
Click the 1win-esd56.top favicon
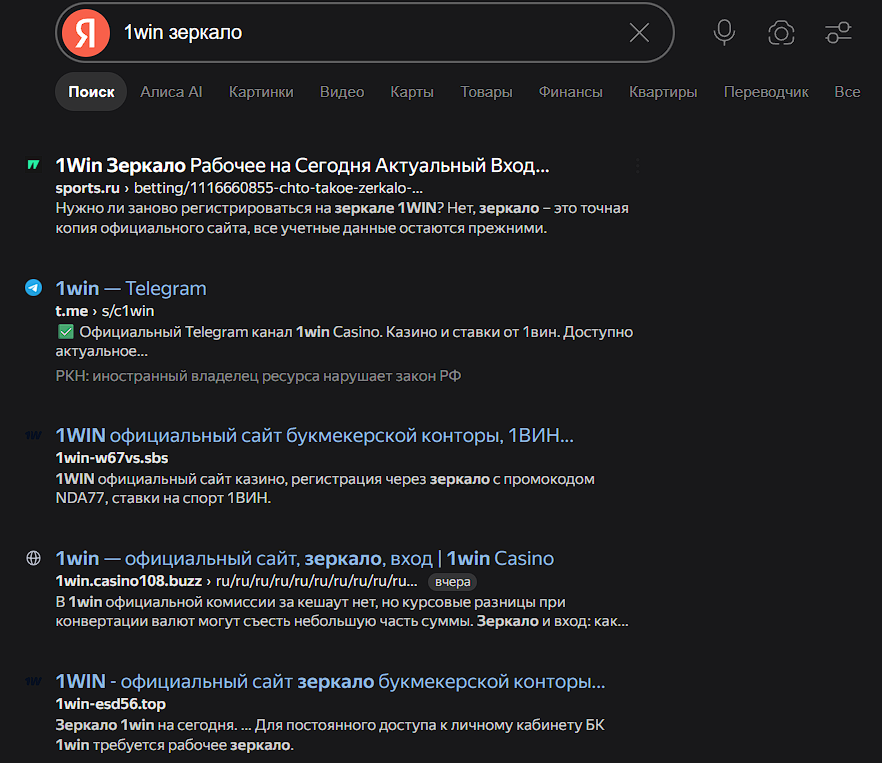[x=34, y=681]
